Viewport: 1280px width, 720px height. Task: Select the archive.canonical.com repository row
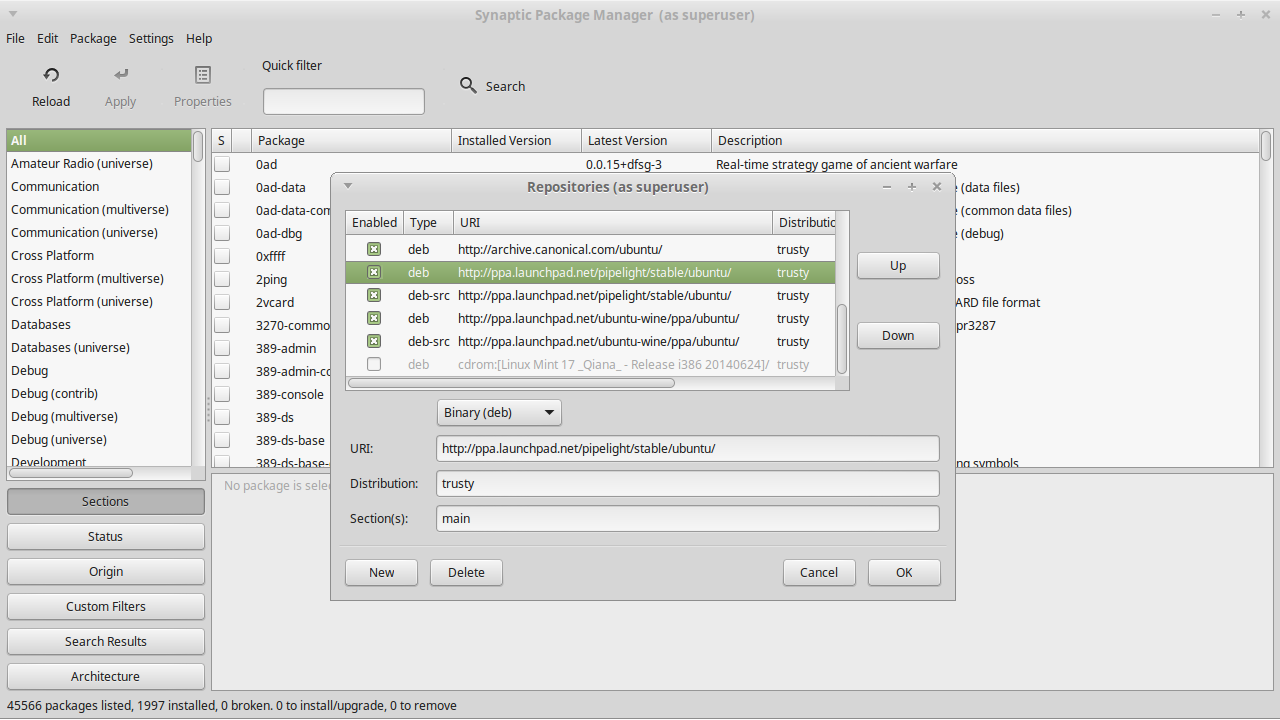coord(591,249)
